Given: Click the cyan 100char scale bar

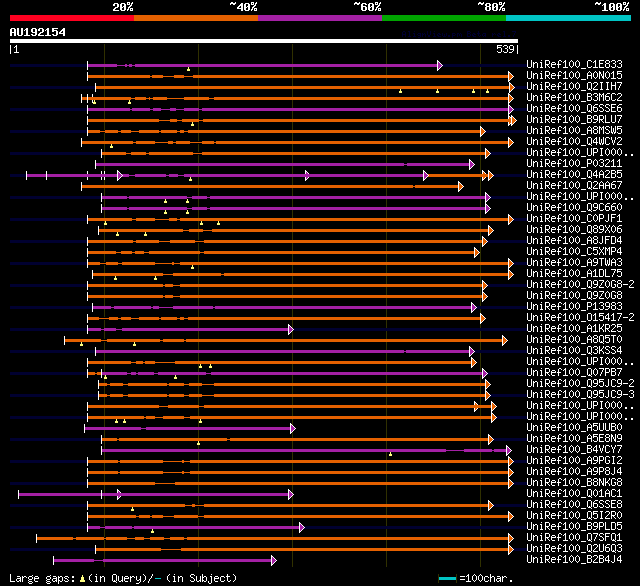Looking at the screenshot, I should (x=447, y=579).
